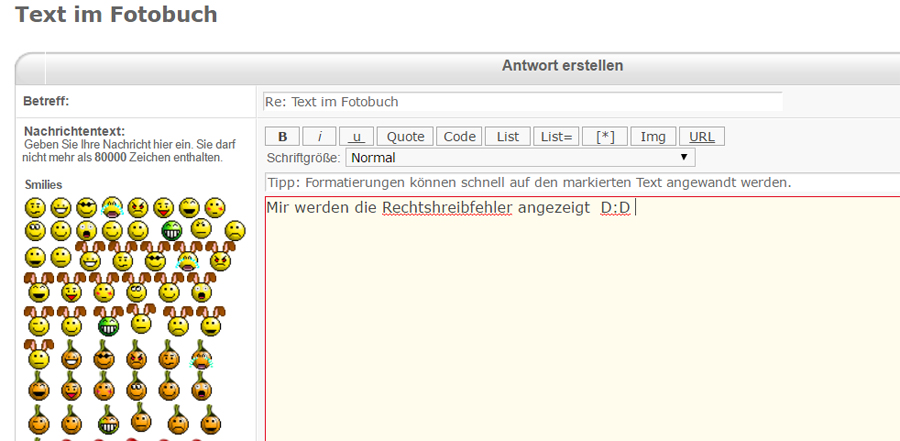Click the Betreff label
The width and height of the screenshot is (900, 441).
click(x=46, y=101)
